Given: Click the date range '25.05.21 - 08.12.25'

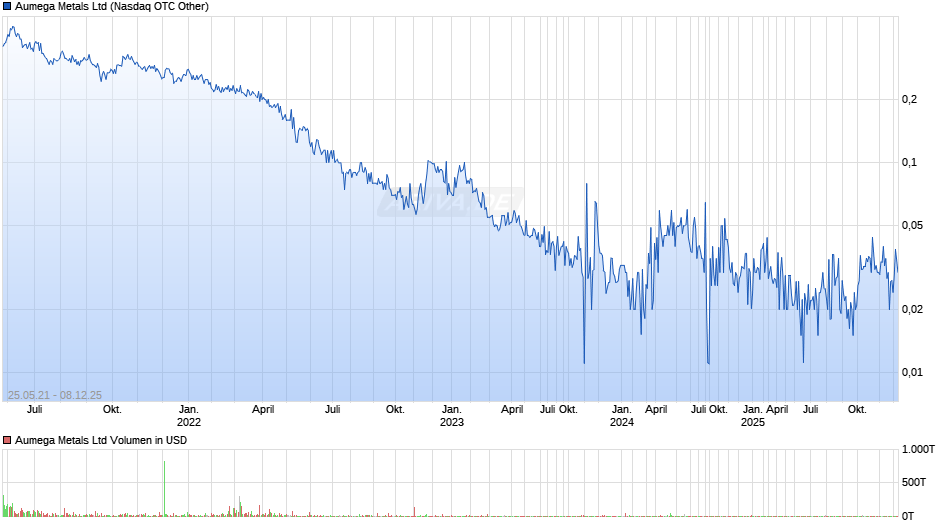Looking at the screenshot, I should click(x=55, y=395).
